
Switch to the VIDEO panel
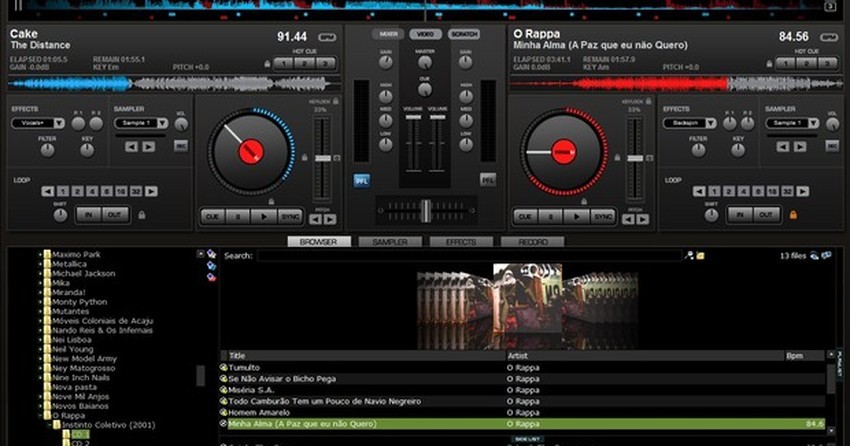426,34
